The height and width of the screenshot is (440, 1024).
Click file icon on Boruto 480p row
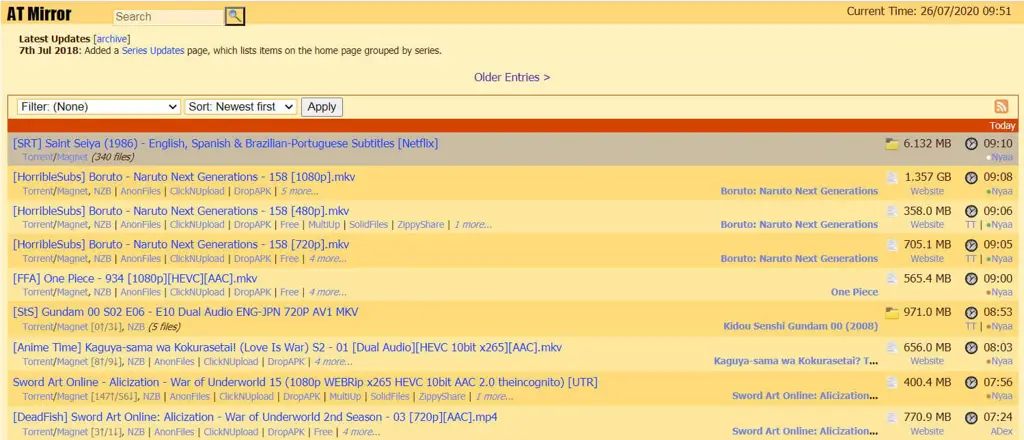pos(892,211)
